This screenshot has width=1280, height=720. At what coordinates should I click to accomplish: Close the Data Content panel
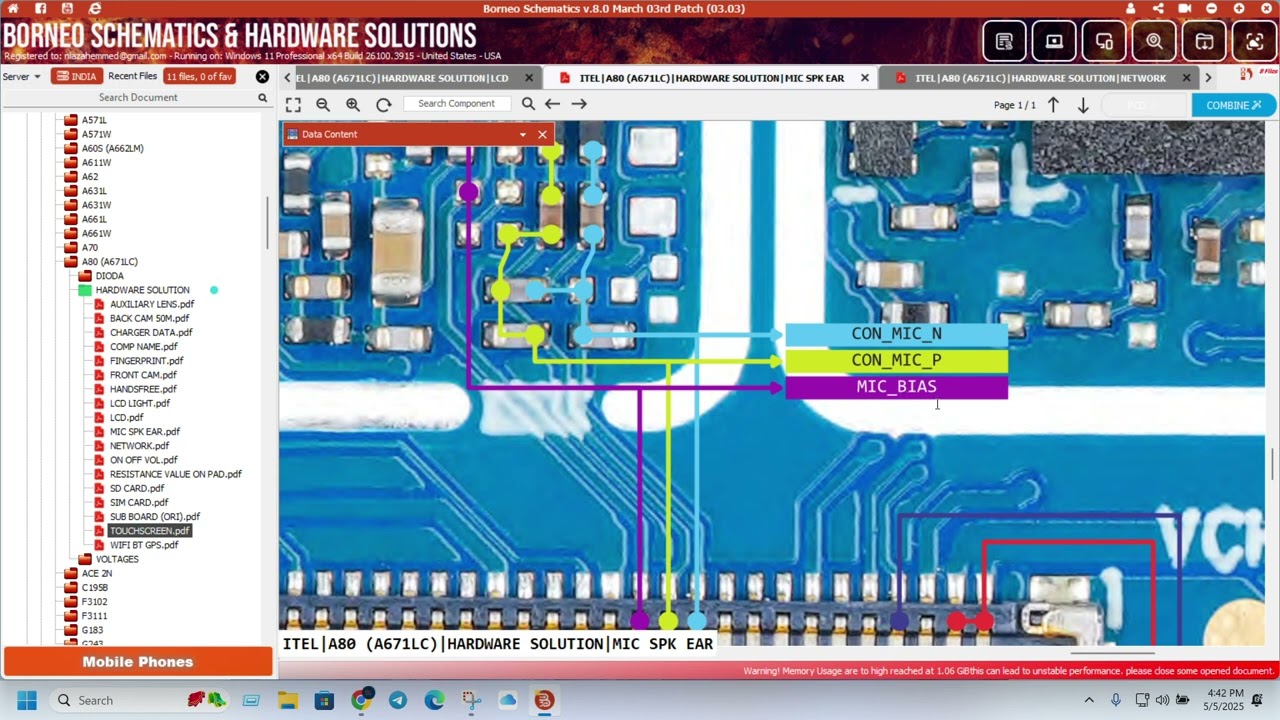coord(542,134)
